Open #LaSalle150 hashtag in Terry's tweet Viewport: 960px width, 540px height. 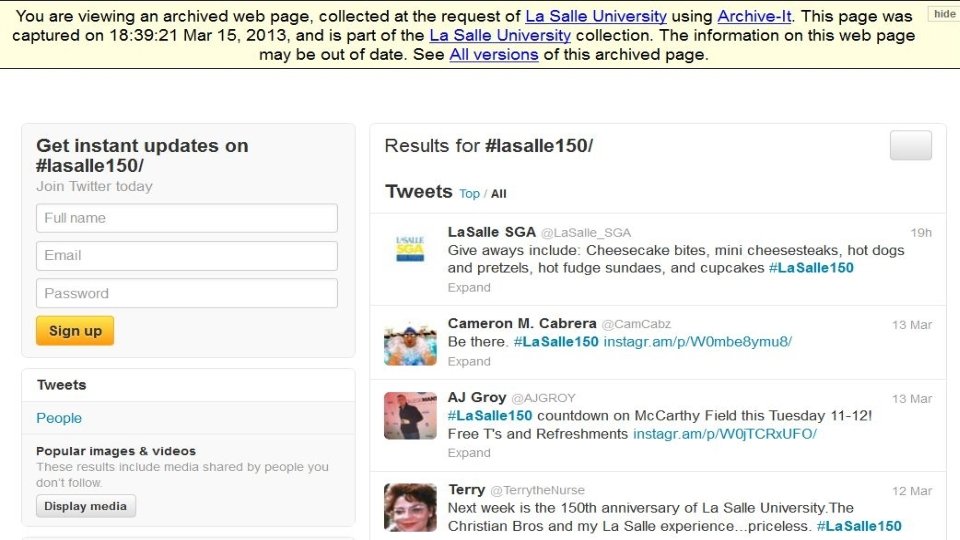coord(859,526)
